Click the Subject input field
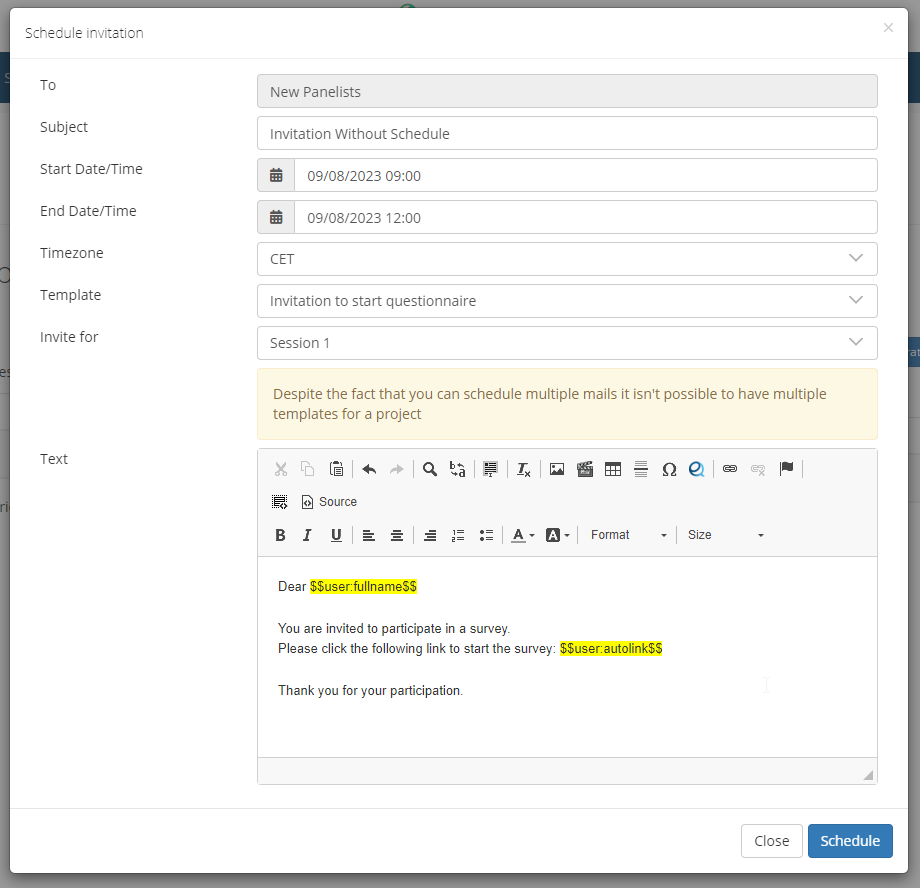 567,133
